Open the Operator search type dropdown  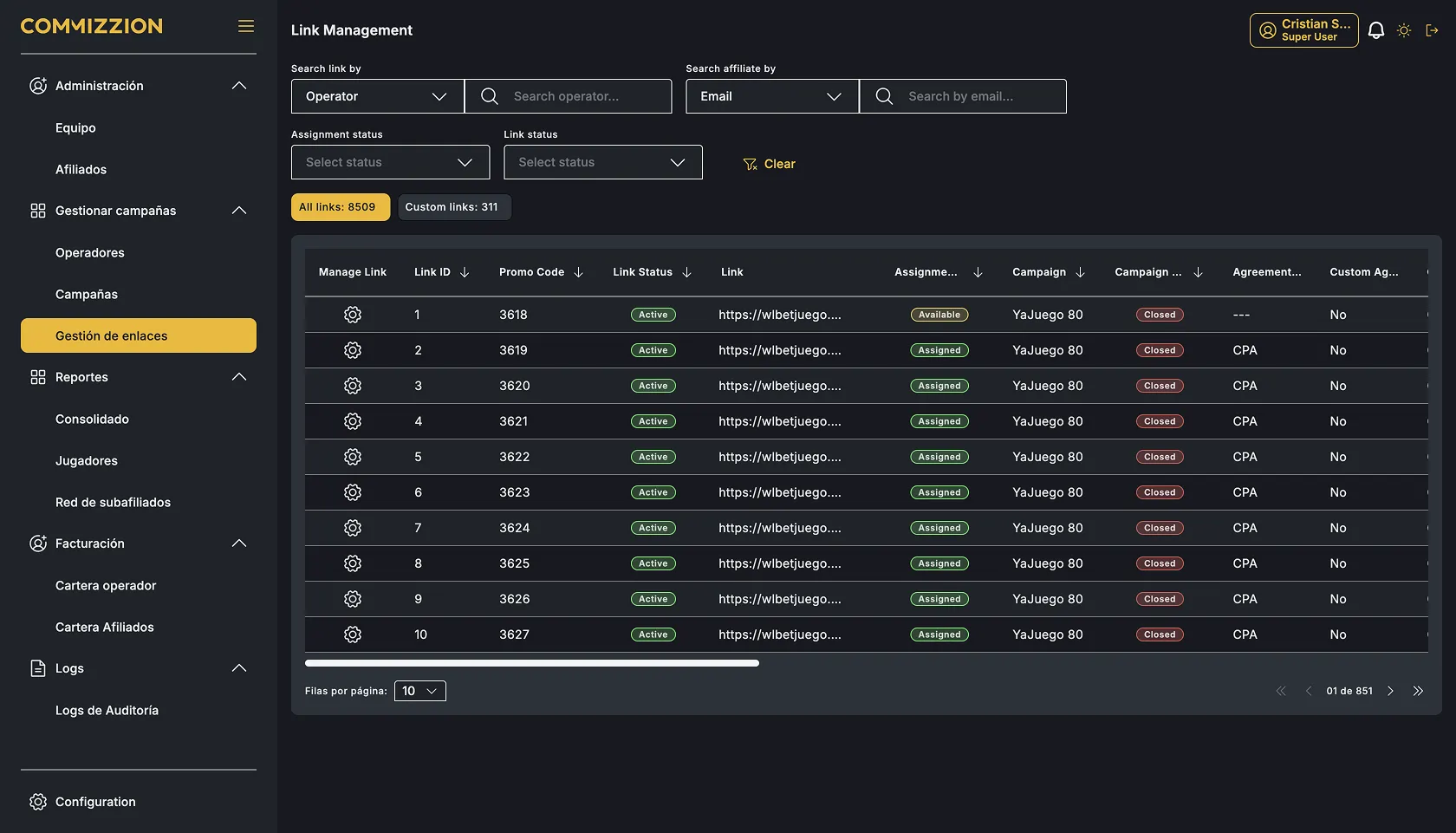coord(378,96)
